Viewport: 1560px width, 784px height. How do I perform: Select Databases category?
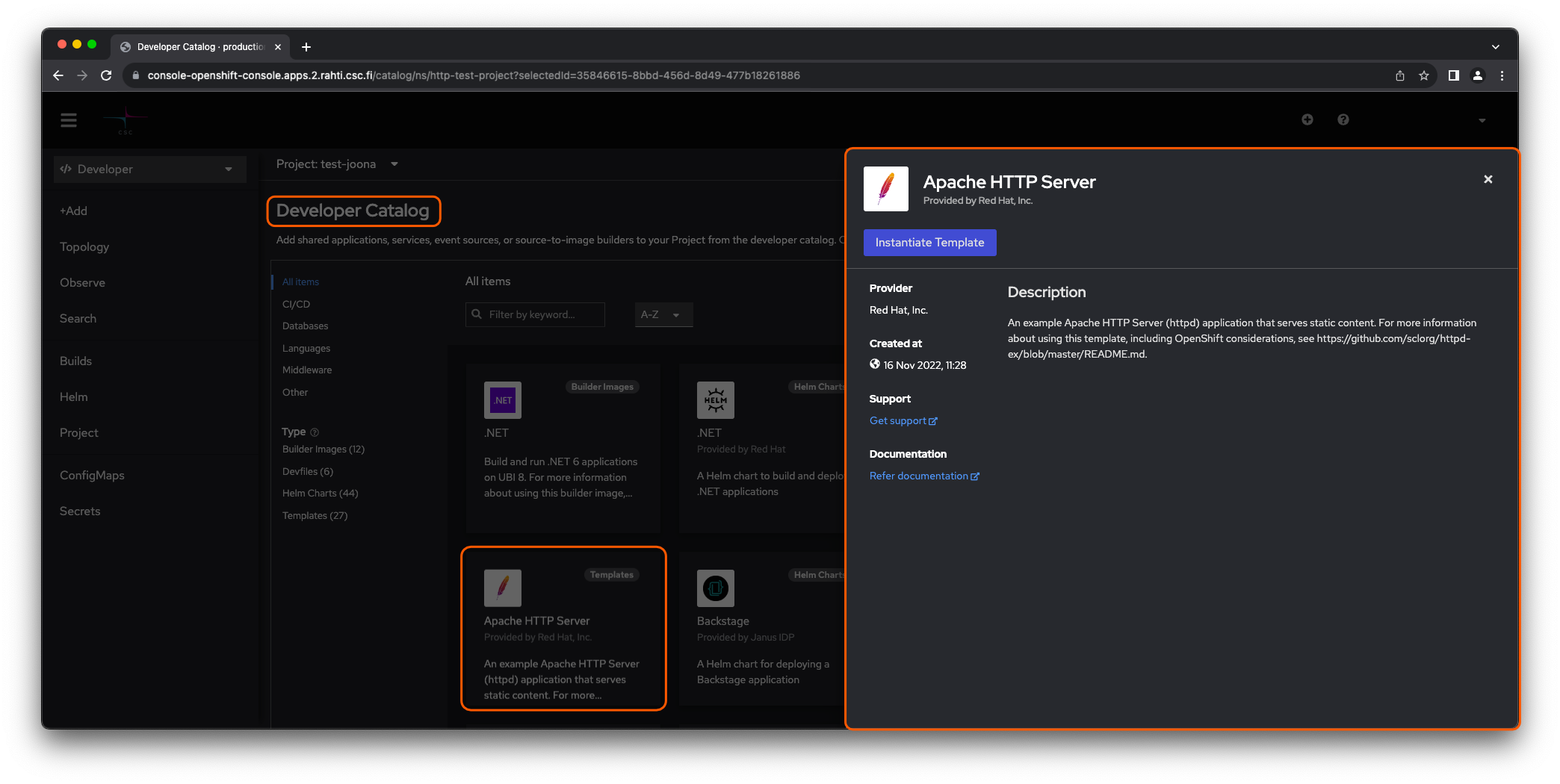[x=305, y=326]
